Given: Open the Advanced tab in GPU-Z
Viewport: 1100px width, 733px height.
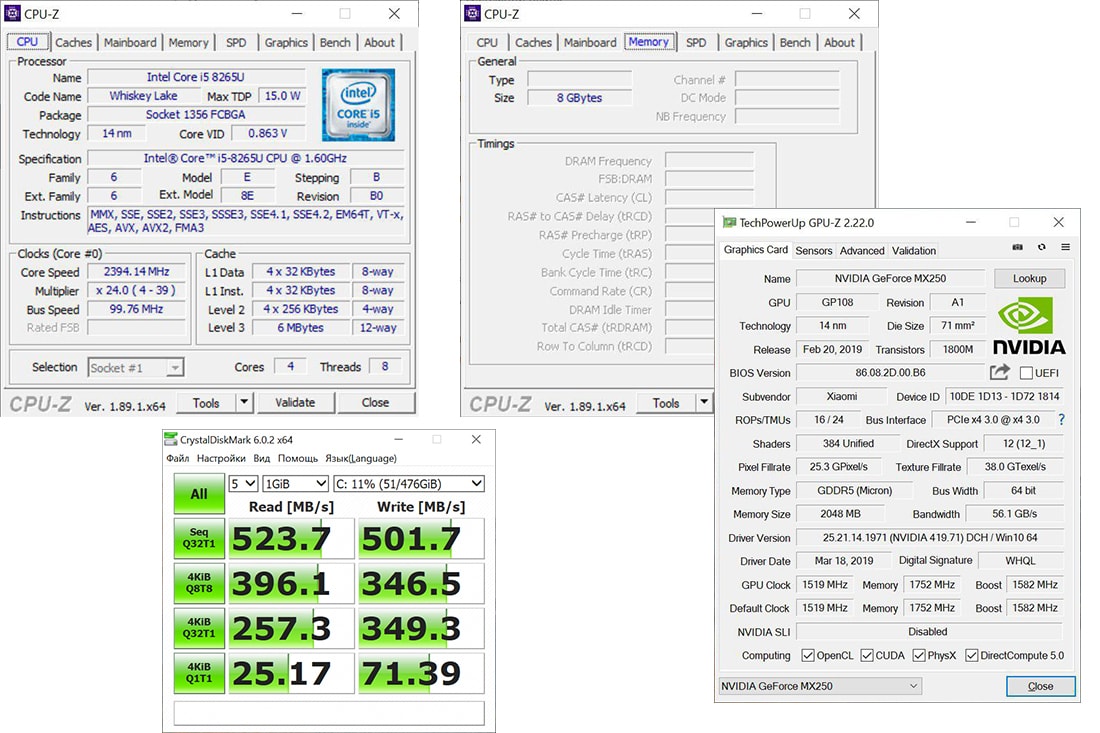Looking at the screenshot, I should tap(862, 250).
